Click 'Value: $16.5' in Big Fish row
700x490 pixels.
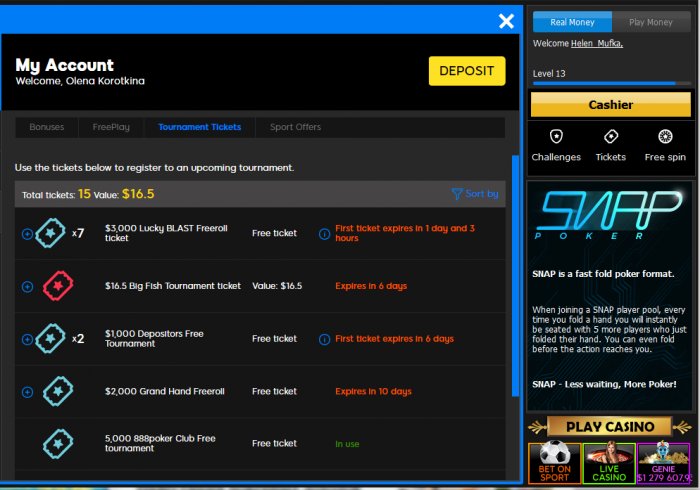[277, 286]
